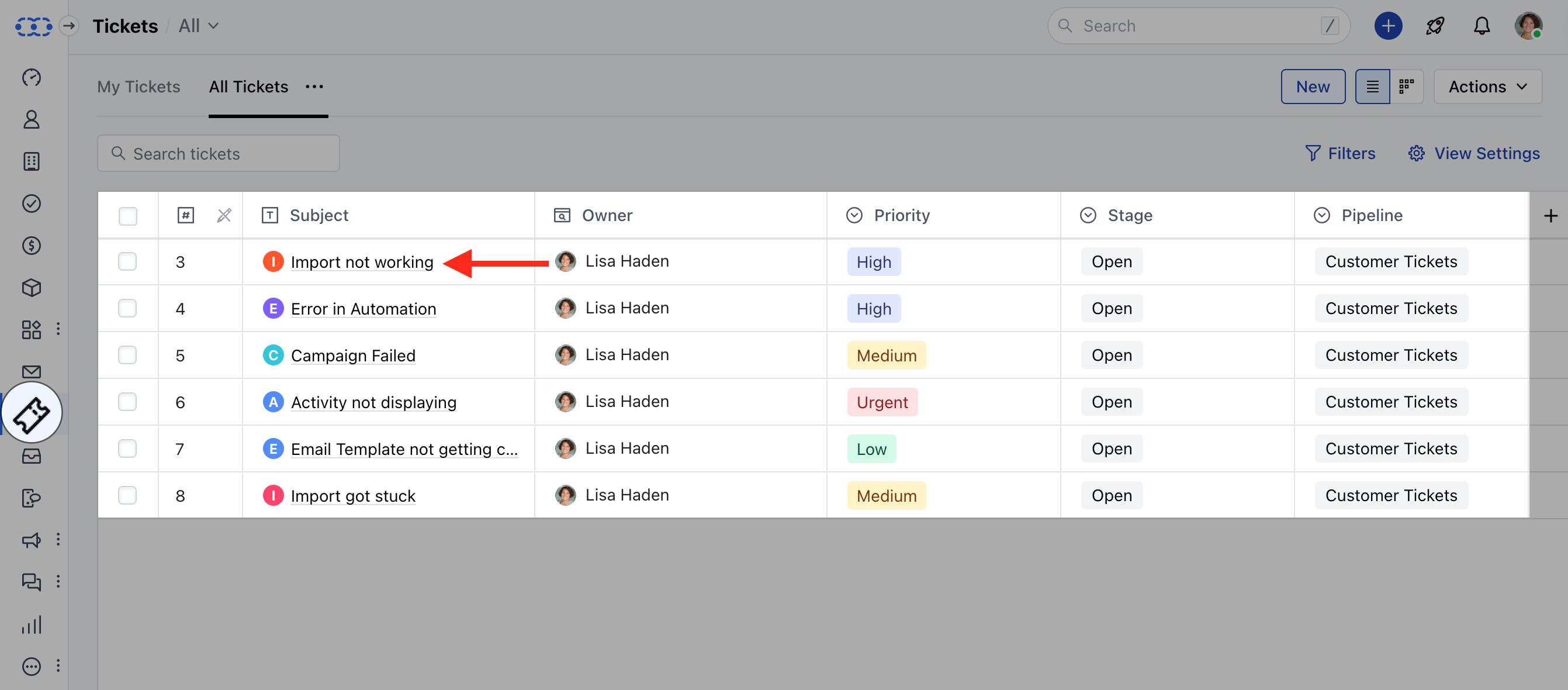The width and height of the screenshot is (1568, 690).
Task: Check the box for Import got stuck
Action: pos(127,495)
